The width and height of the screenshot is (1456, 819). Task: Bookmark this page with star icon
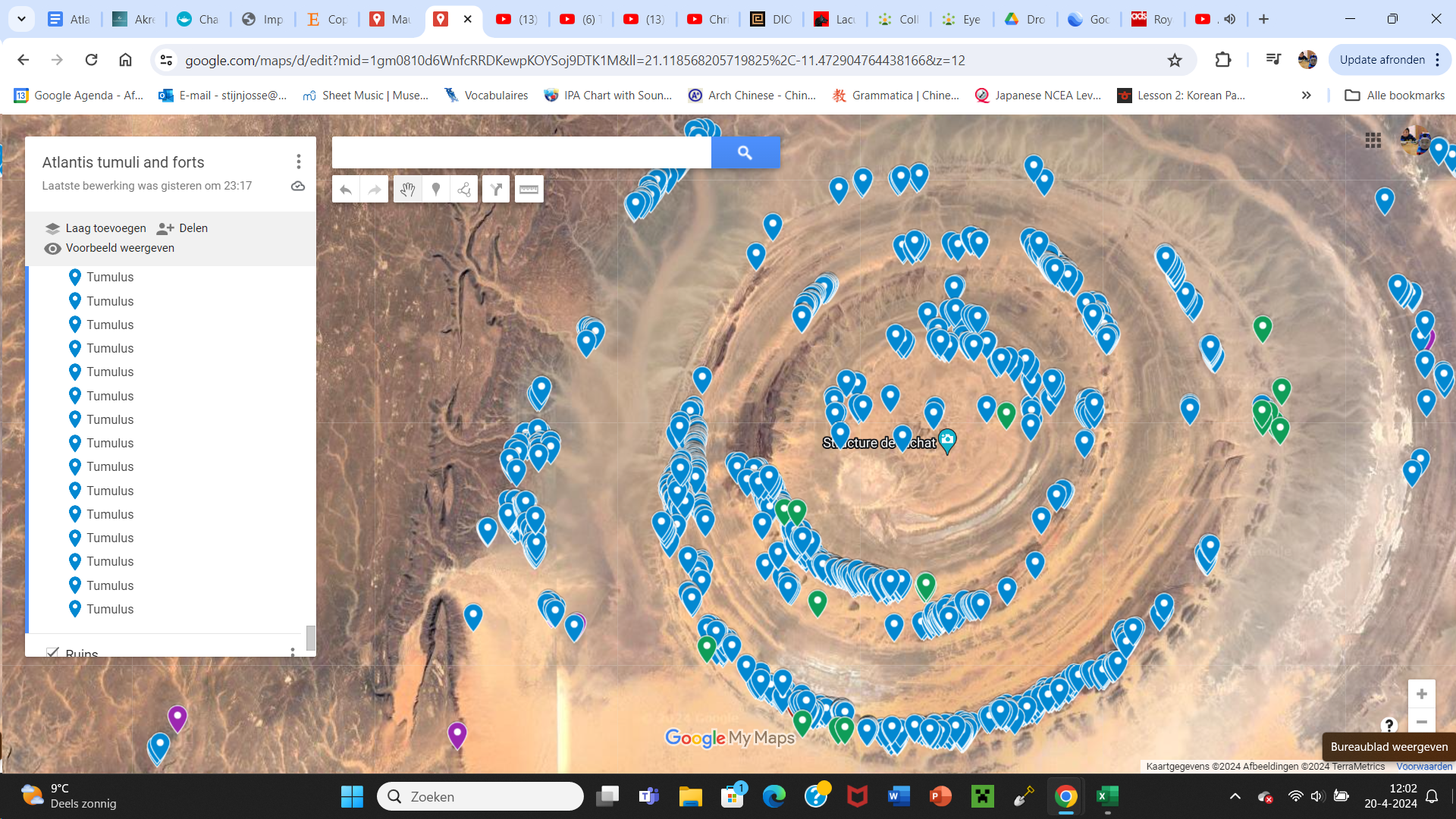click(x=1175, y=60)
